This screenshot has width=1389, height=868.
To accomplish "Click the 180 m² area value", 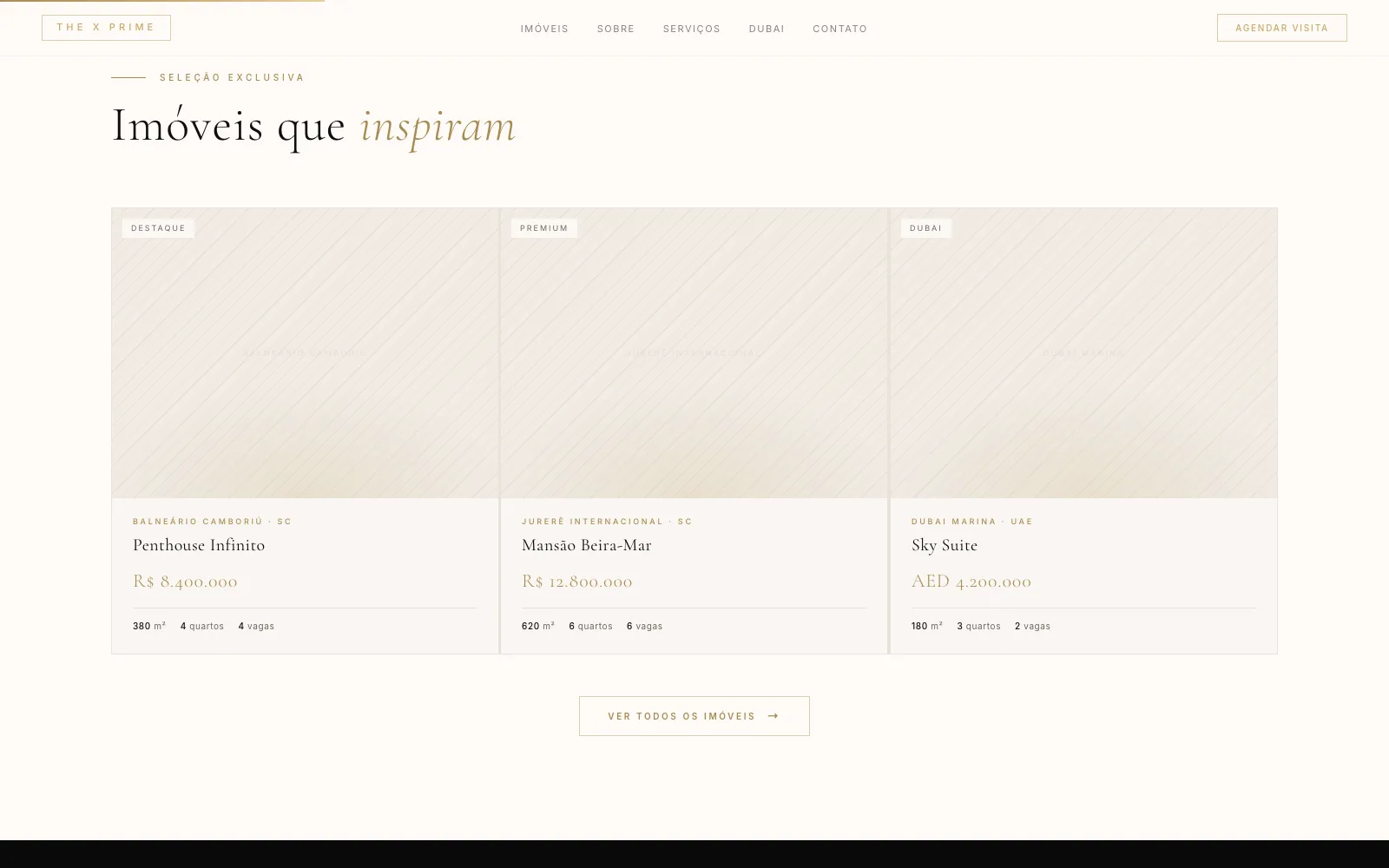I will [x=927, y=626].
